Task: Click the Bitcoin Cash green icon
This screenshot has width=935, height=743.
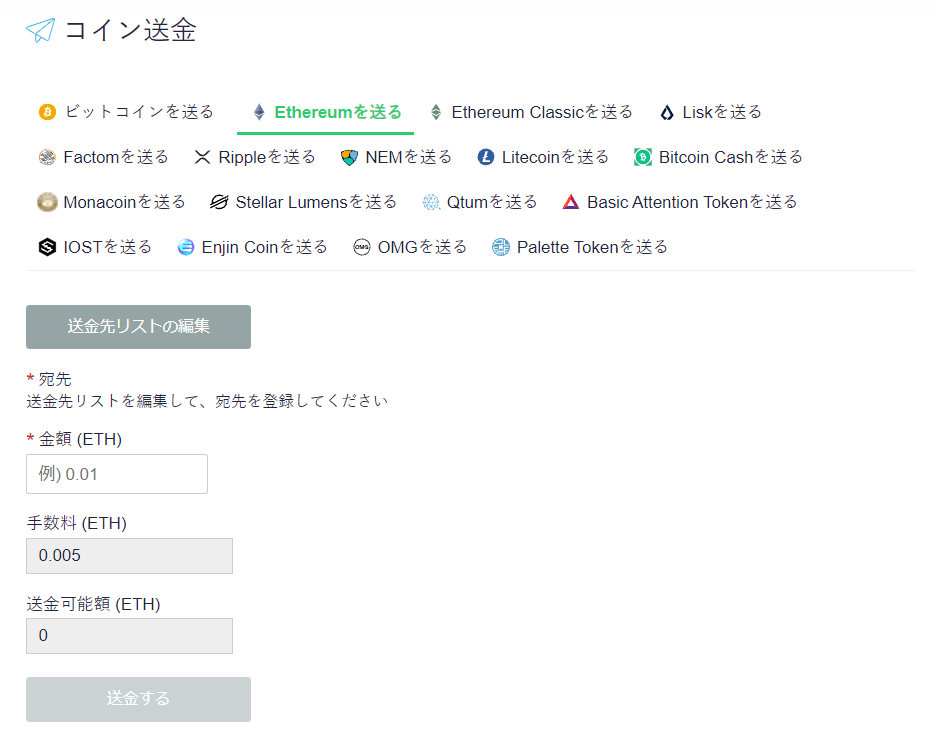Action: click(642, 157)
